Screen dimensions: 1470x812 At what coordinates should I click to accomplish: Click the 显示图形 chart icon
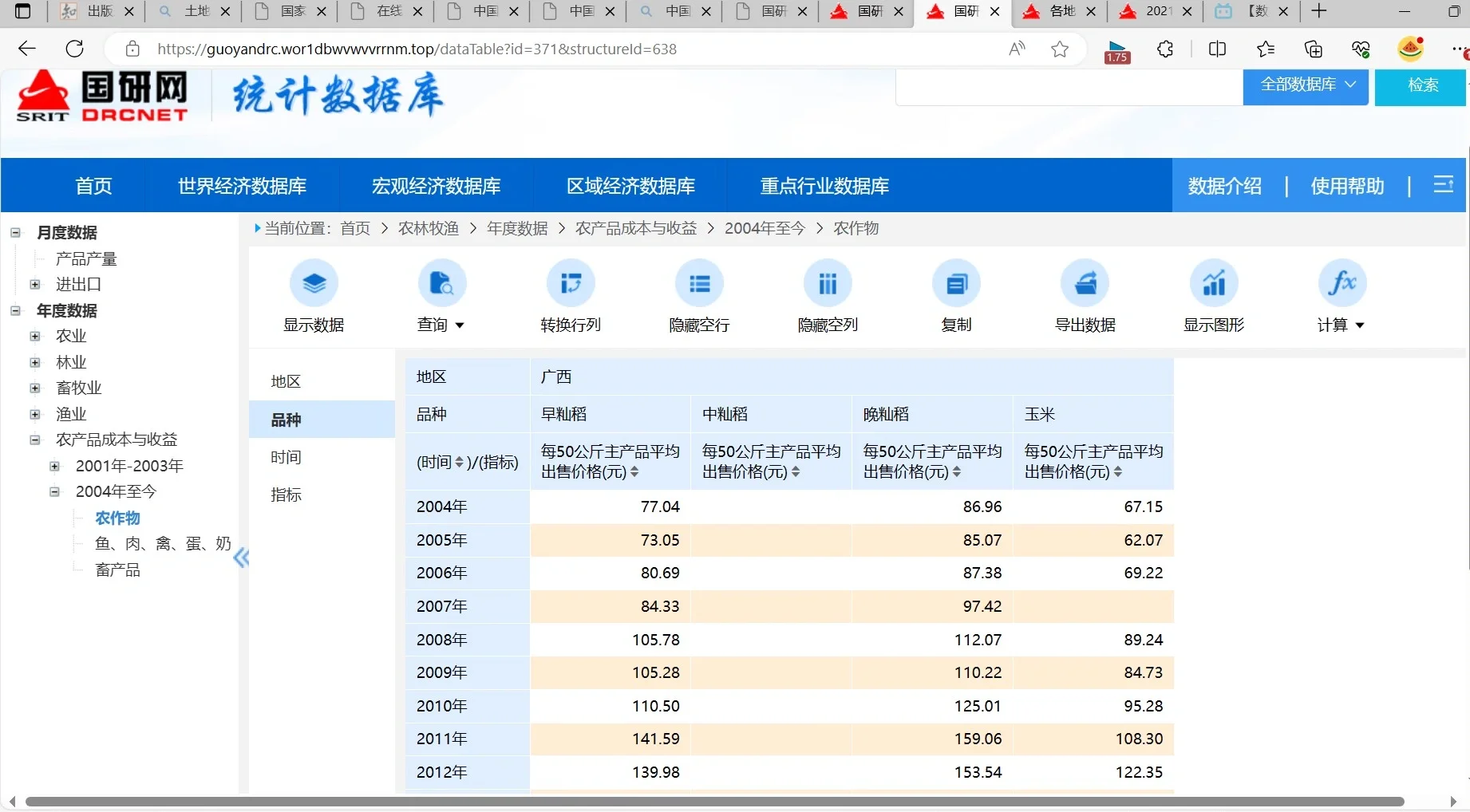click(x=1214, y=283)
